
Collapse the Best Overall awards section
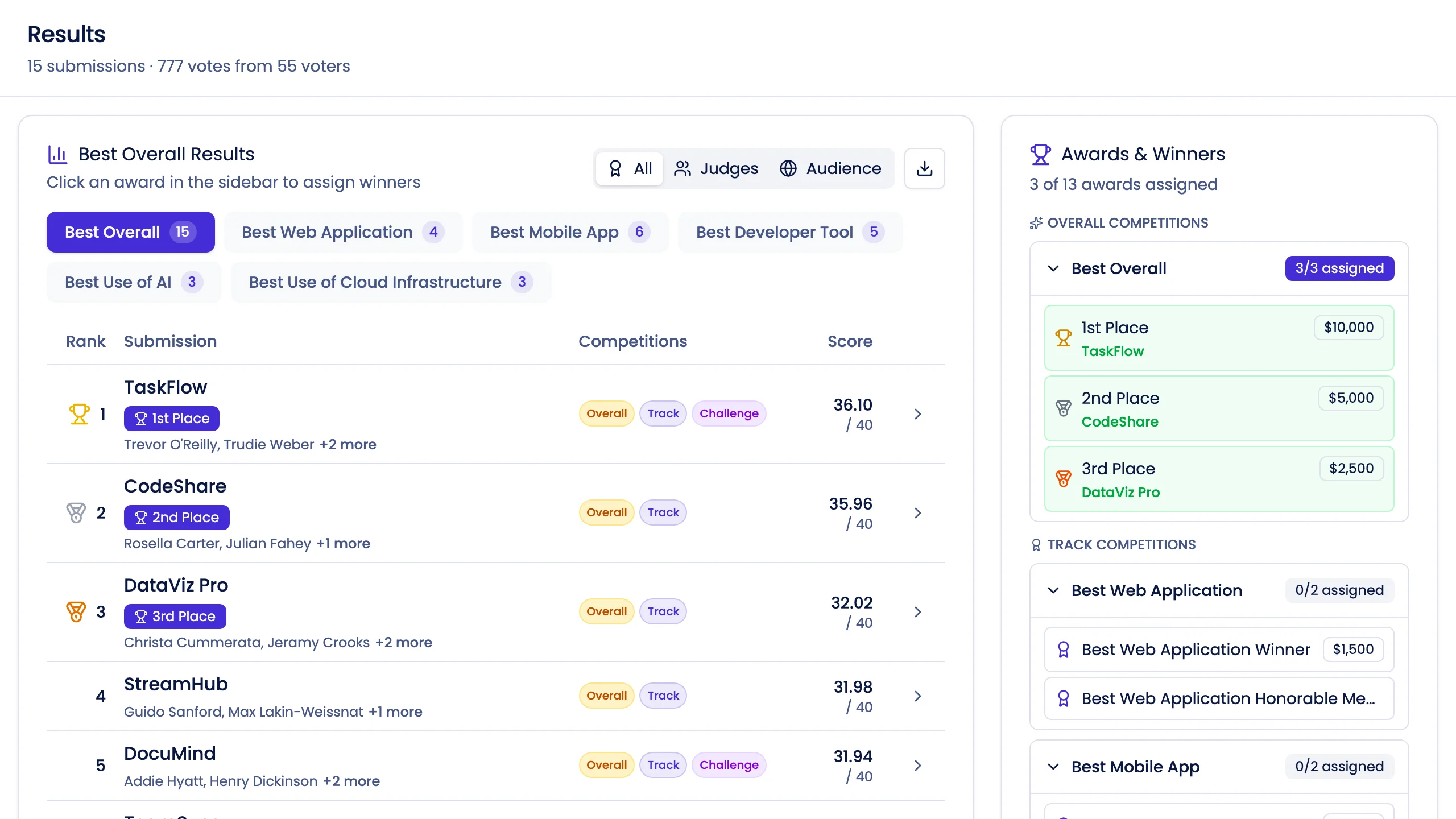[x=1053, y=268]
